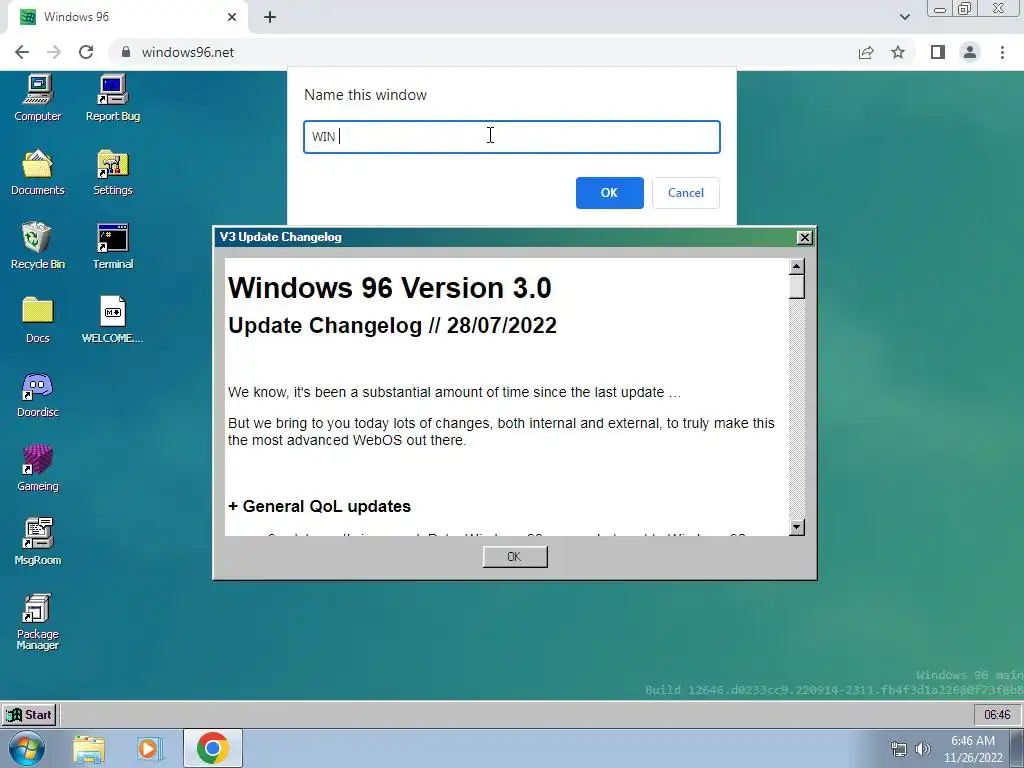Select the Recycle Bin icon

pyautogui.click(x=37, y=246)
